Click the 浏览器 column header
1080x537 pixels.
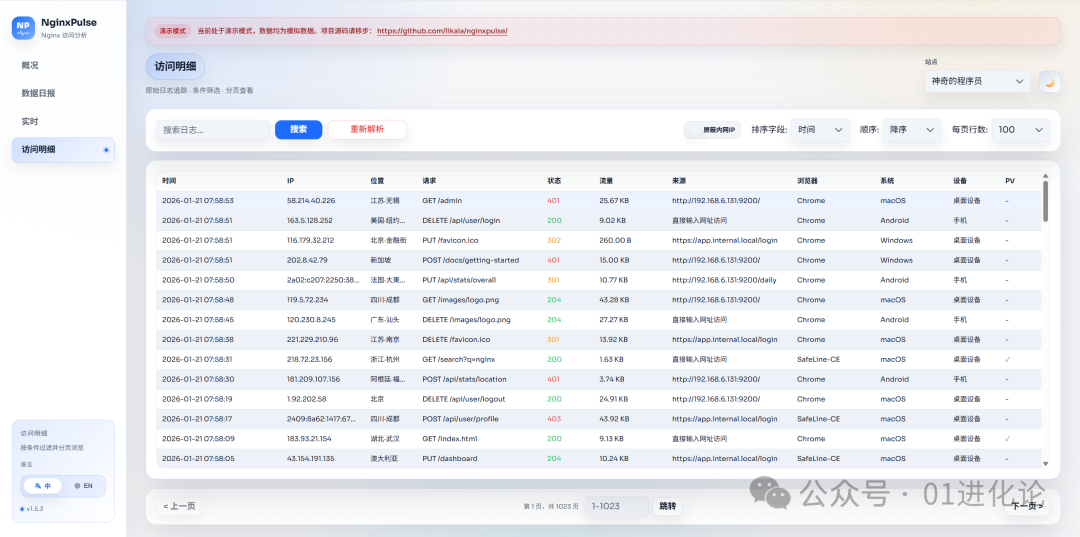(x=807, y=181)
